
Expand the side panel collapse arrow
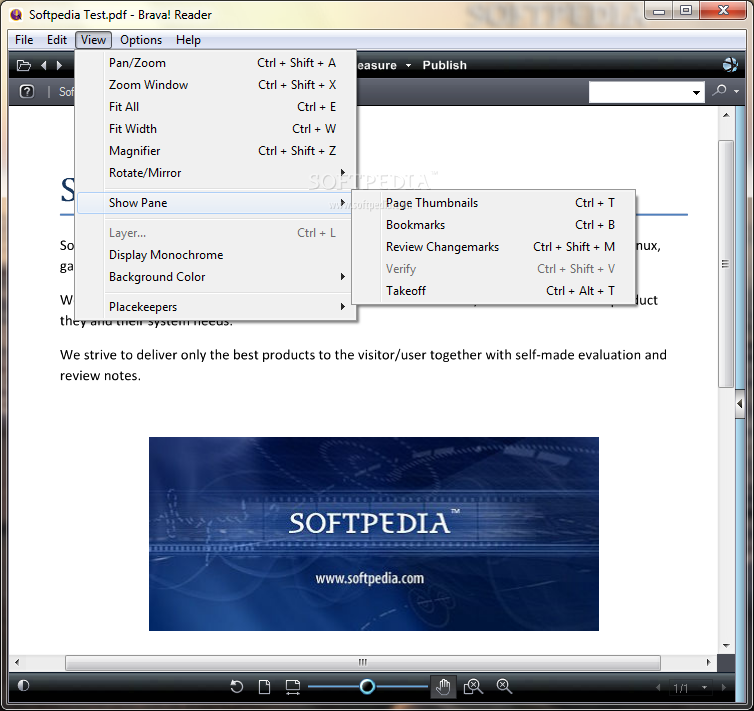pos(740,404)
